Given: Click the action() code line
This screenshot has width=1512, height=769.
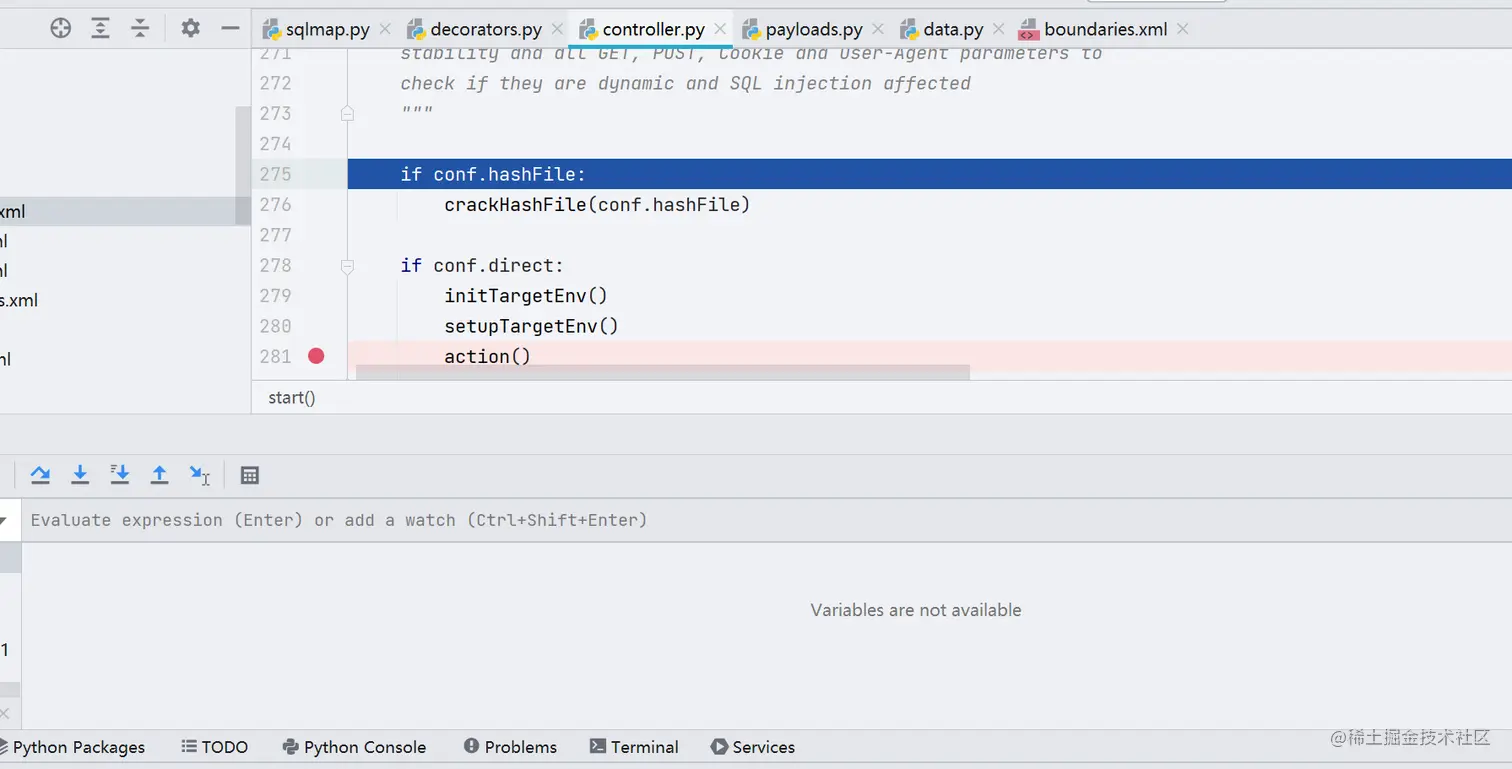Looking at the screenshot, I should (487, 356).
